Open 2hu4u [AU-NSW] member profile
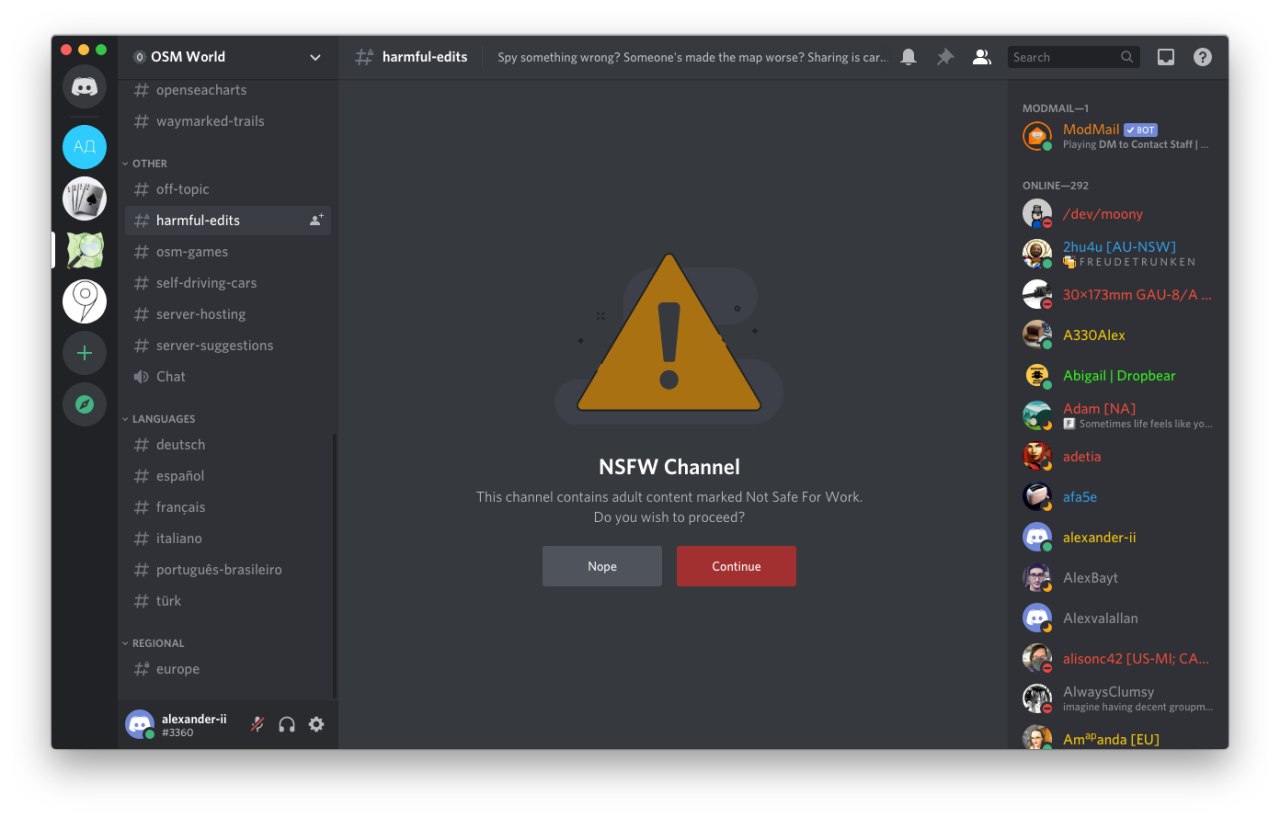 coord(1118,254)
